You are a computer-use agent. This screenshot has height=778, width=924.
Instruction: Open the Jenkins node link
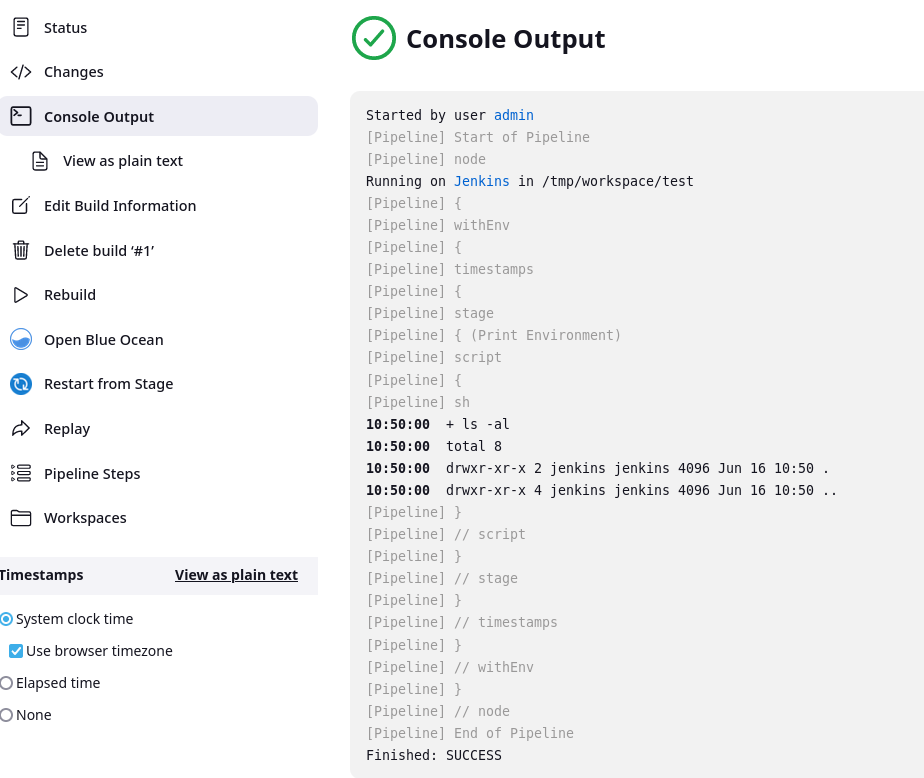[x=481, y=181]
